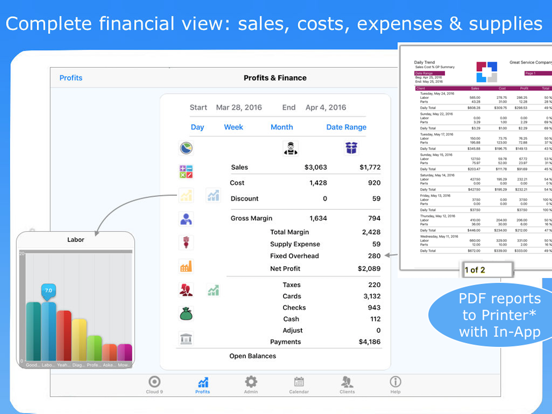
Task: Select the blue bar labeled 7.0
Action: tap(49, 331)
